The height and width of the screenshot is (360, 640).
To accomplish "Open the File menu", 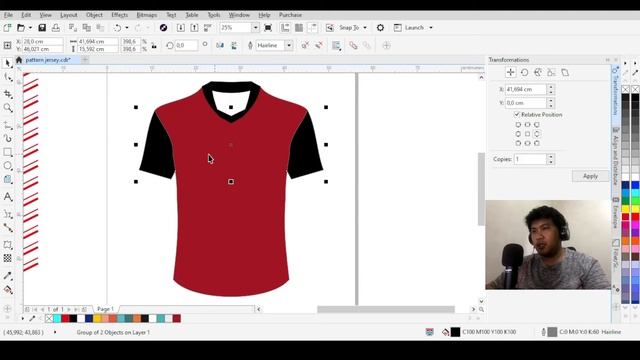I will tap(8, 15).
